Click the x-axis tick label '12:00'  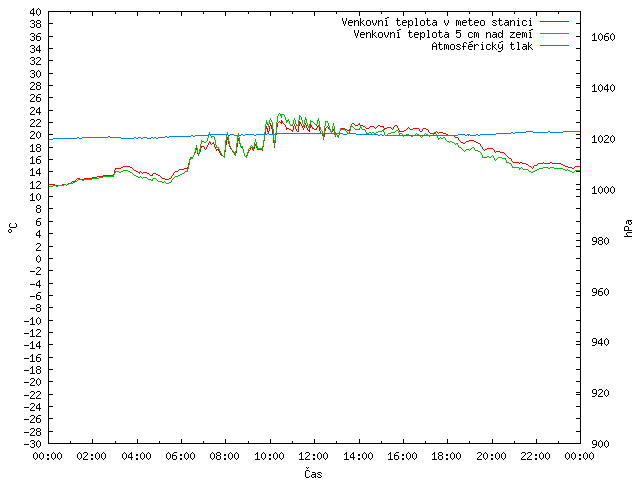click(313, 456)
